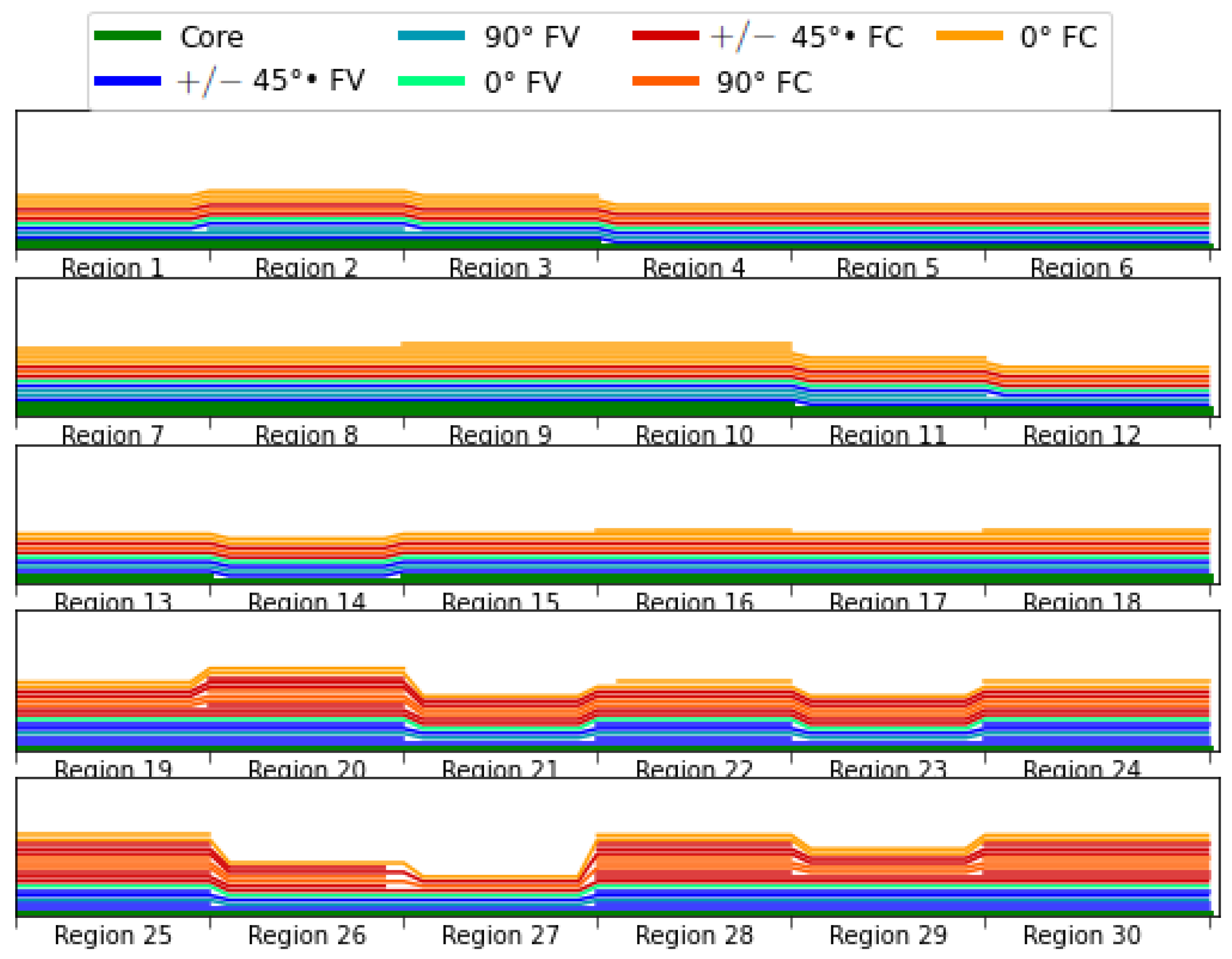Image resolution: width=1232 pixels, height=959 pixels.
Task: Click the orange-red 90° FC legend swatch
Action: 666,81
